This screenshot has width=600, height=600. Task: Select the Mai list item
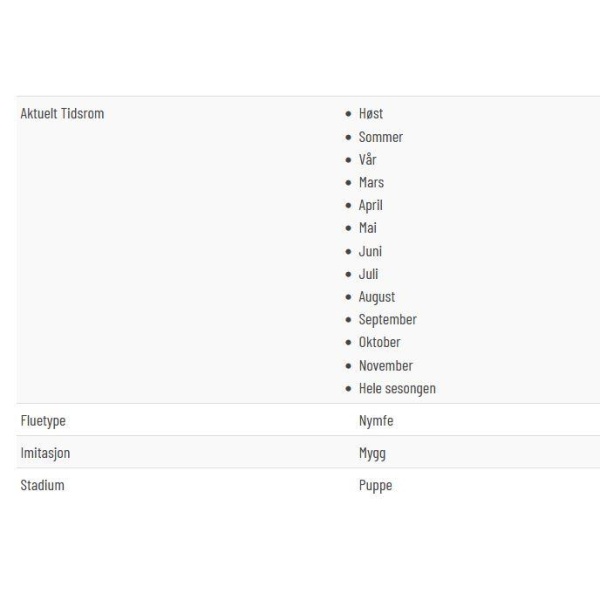[x=368, y=228]
